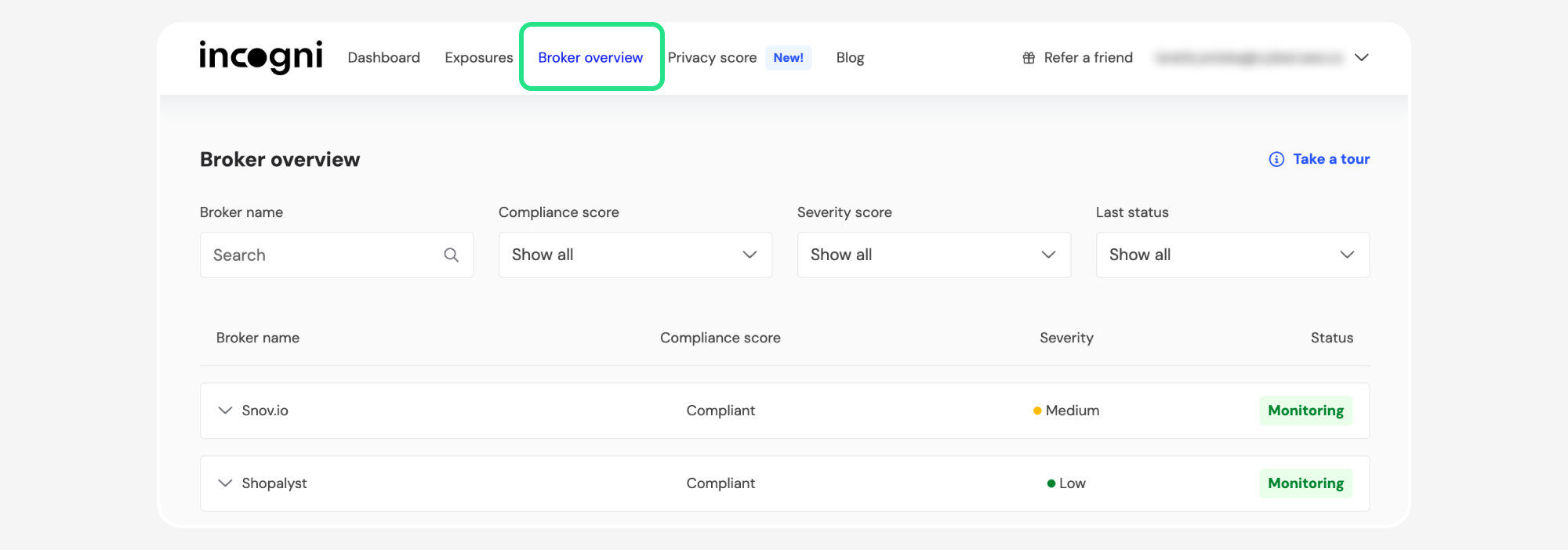Click the Status column header
The height and width of the screenshot is (550, 1568).
1332,338
